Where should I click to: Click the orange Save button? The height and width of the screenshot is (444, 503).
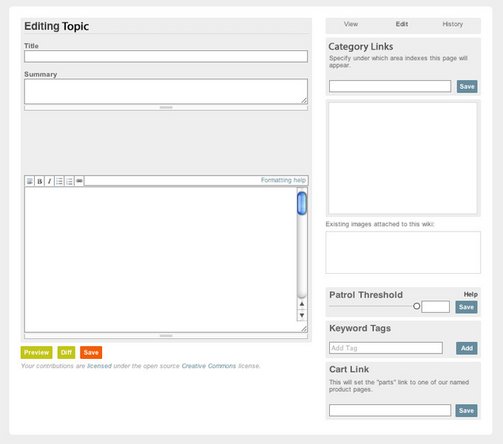pyautogui.click(x=91, y=352)
